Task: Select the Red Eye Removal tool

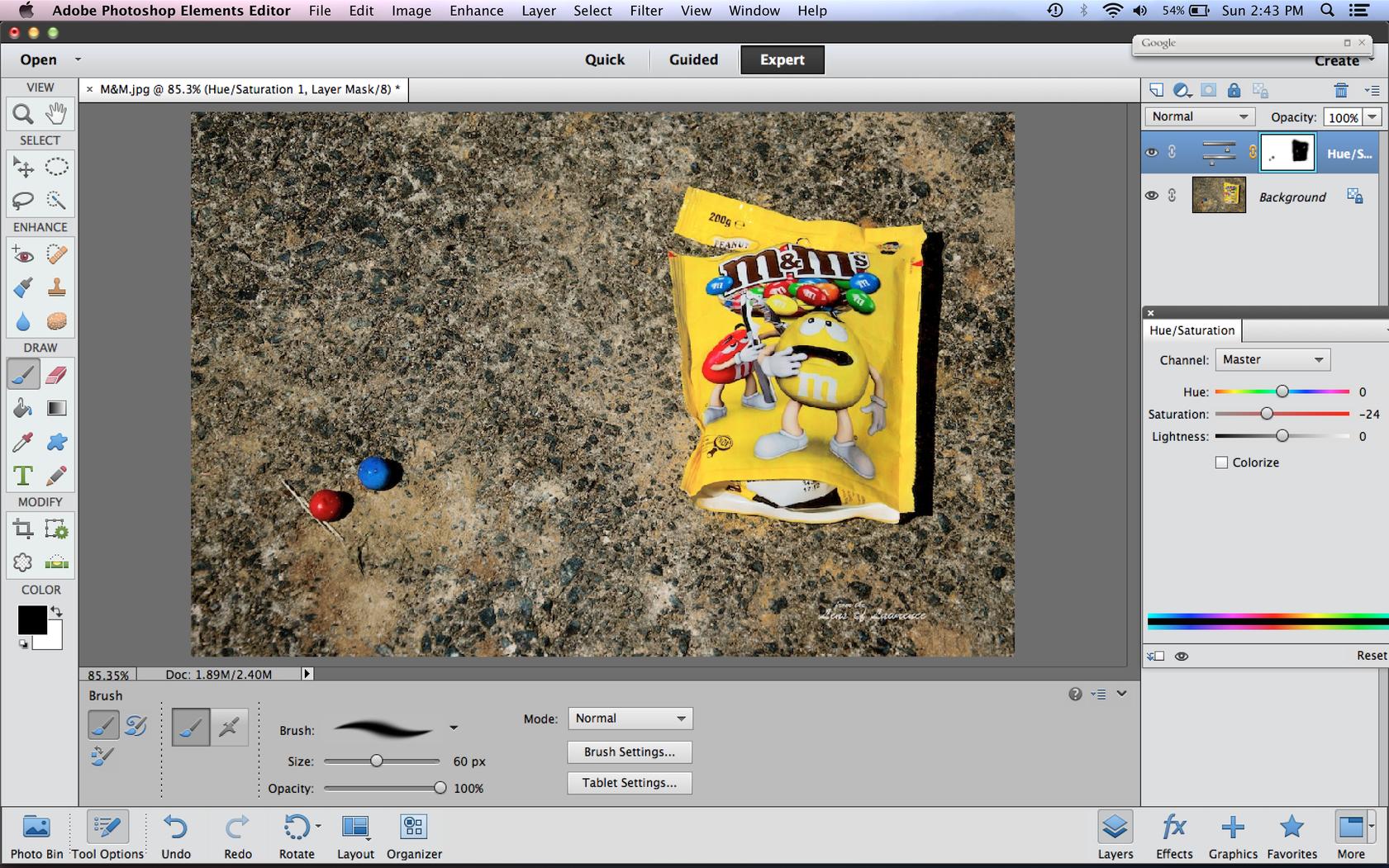Action: coord(23,254)
